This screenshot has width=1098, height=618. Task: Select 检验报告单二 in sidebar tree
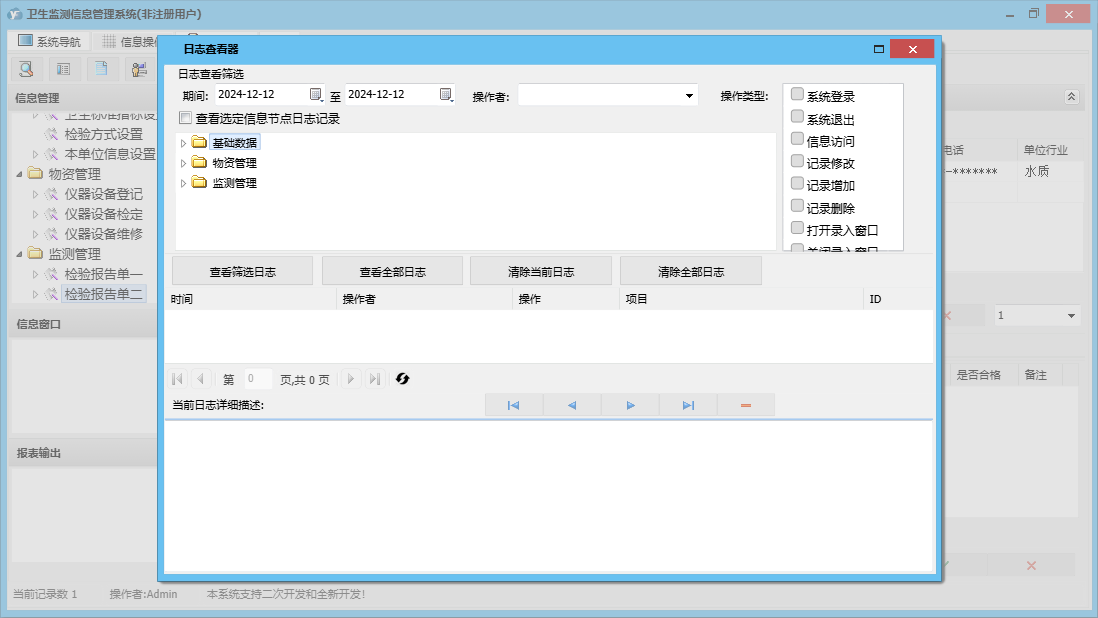104,294
